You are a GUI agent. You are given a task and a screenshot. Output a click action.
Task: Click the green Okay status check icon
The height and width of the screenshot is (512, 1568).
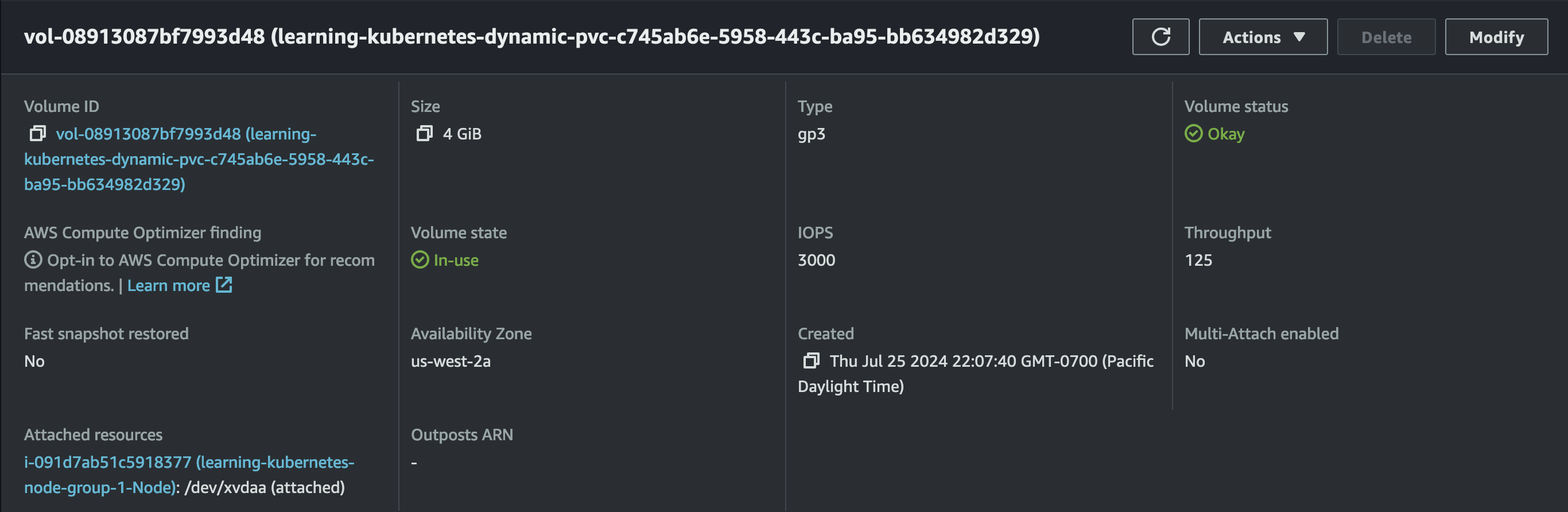pos(1193,133)
